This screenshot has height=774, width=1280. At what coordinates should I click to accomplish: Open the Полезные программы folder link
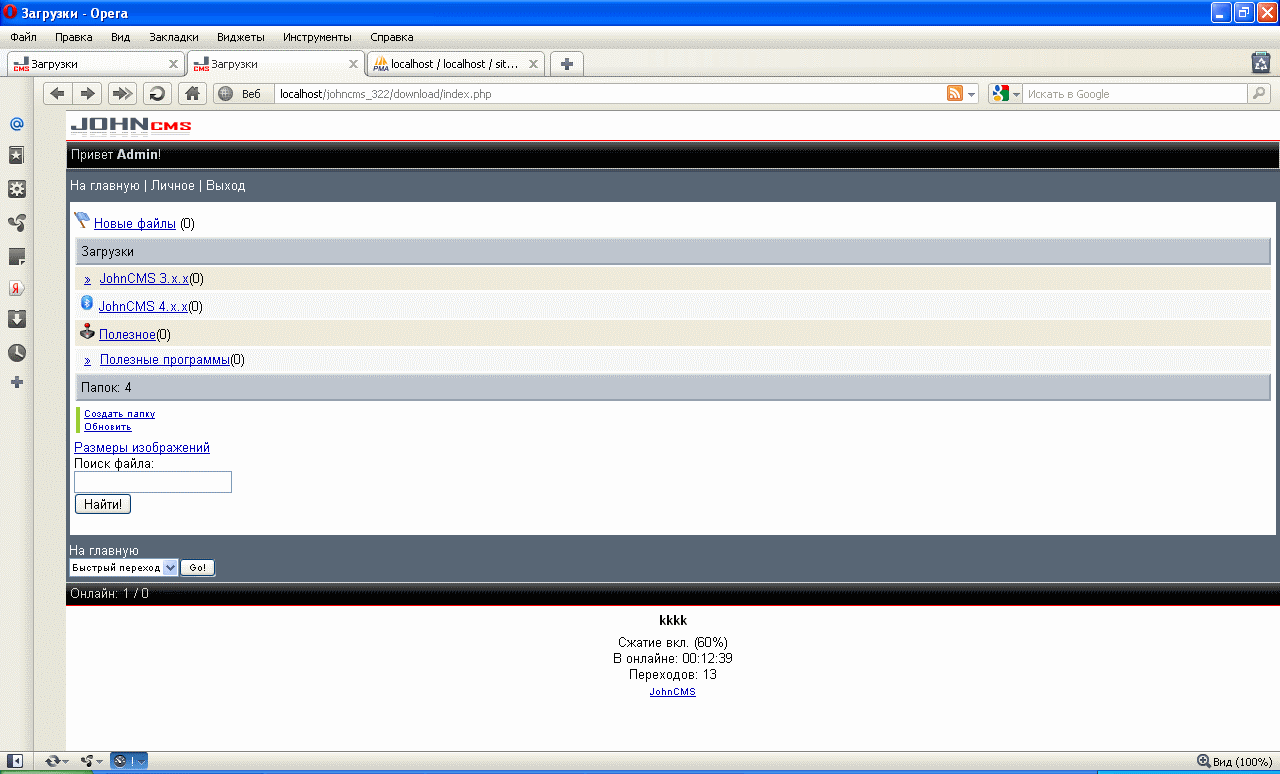point(165,360)
